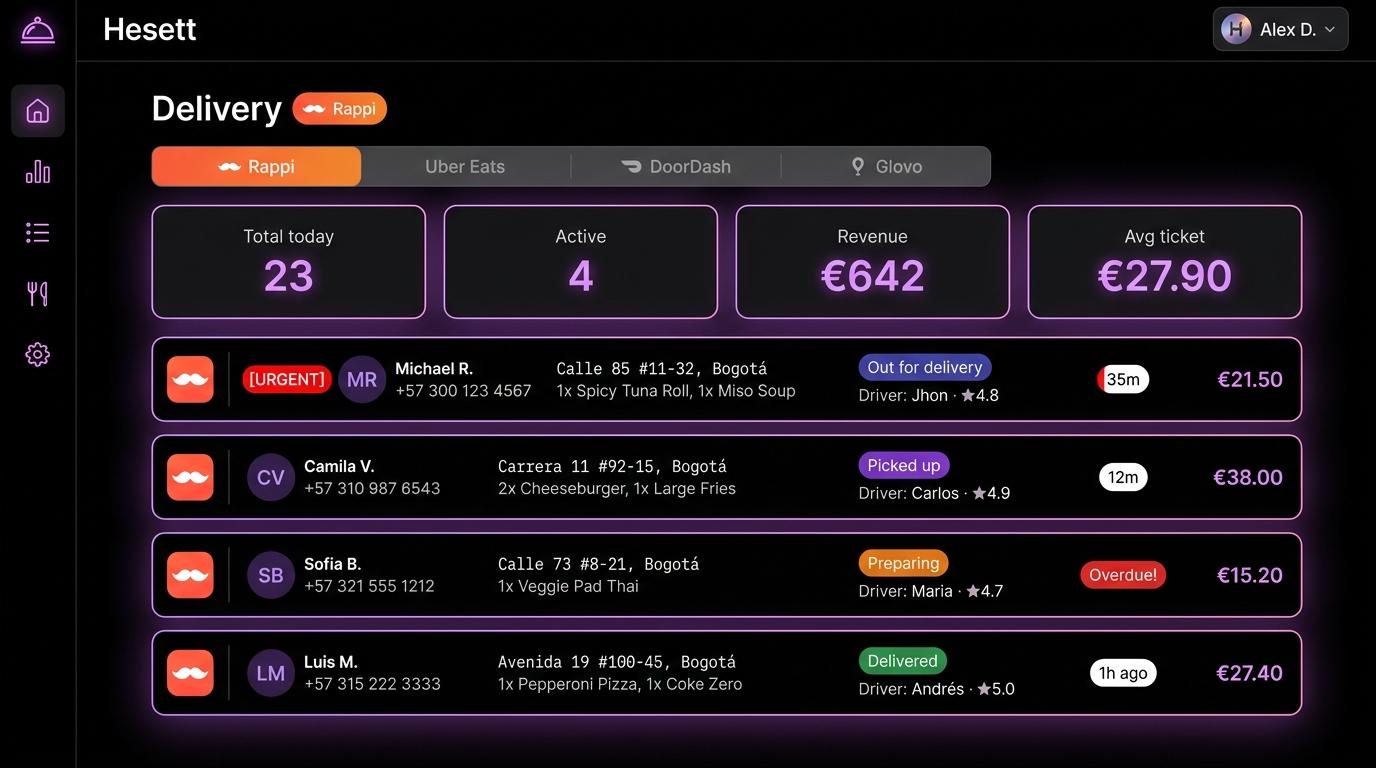Screen dimensions: 1376x768
Task: Open the Revenue stat card
Action: 873,262
